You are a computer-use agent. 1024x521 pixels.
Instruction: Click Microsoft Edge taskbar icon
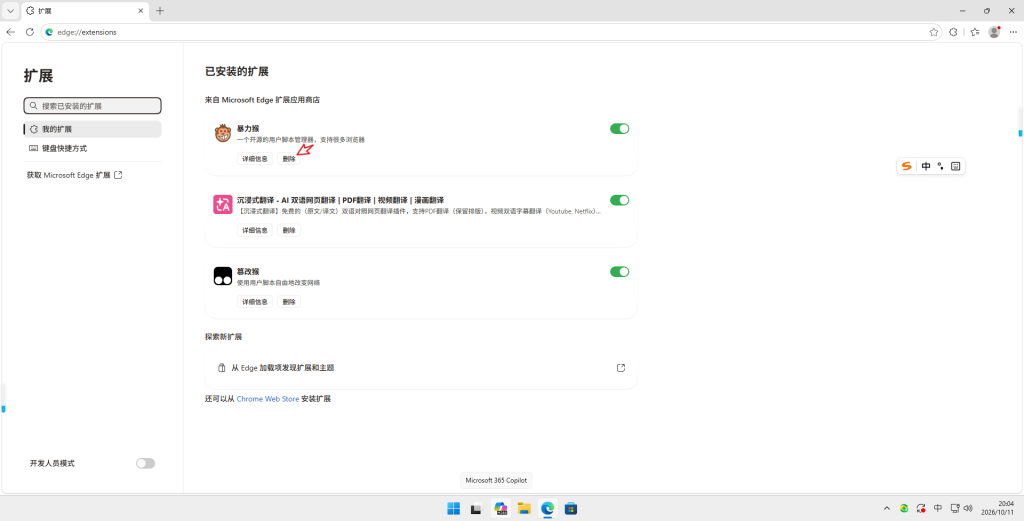click(547, 508)
